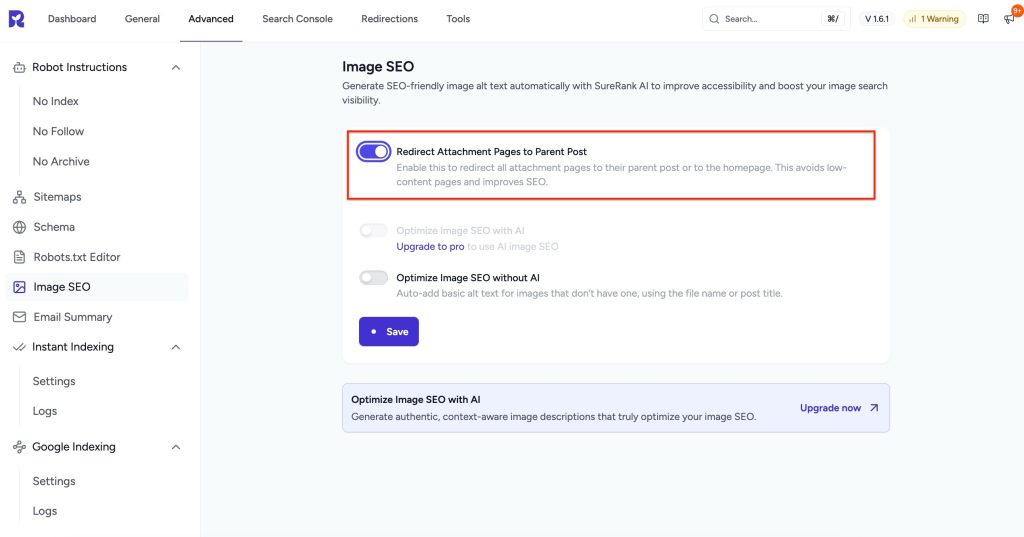Click the Upgrade to pro link

(x=430, y=246)
